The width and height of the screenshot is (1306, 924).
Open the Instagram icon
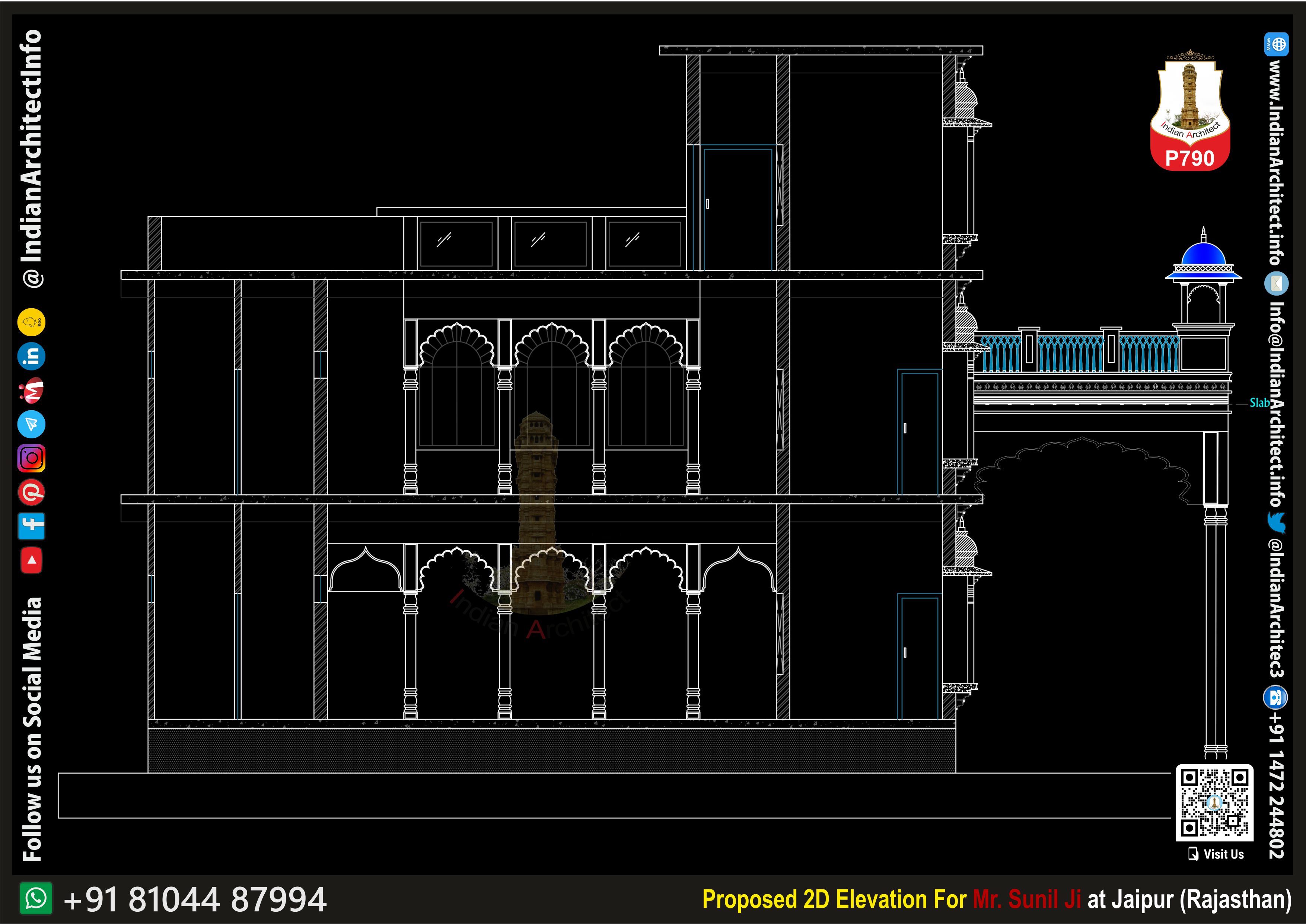coord(31,458)
